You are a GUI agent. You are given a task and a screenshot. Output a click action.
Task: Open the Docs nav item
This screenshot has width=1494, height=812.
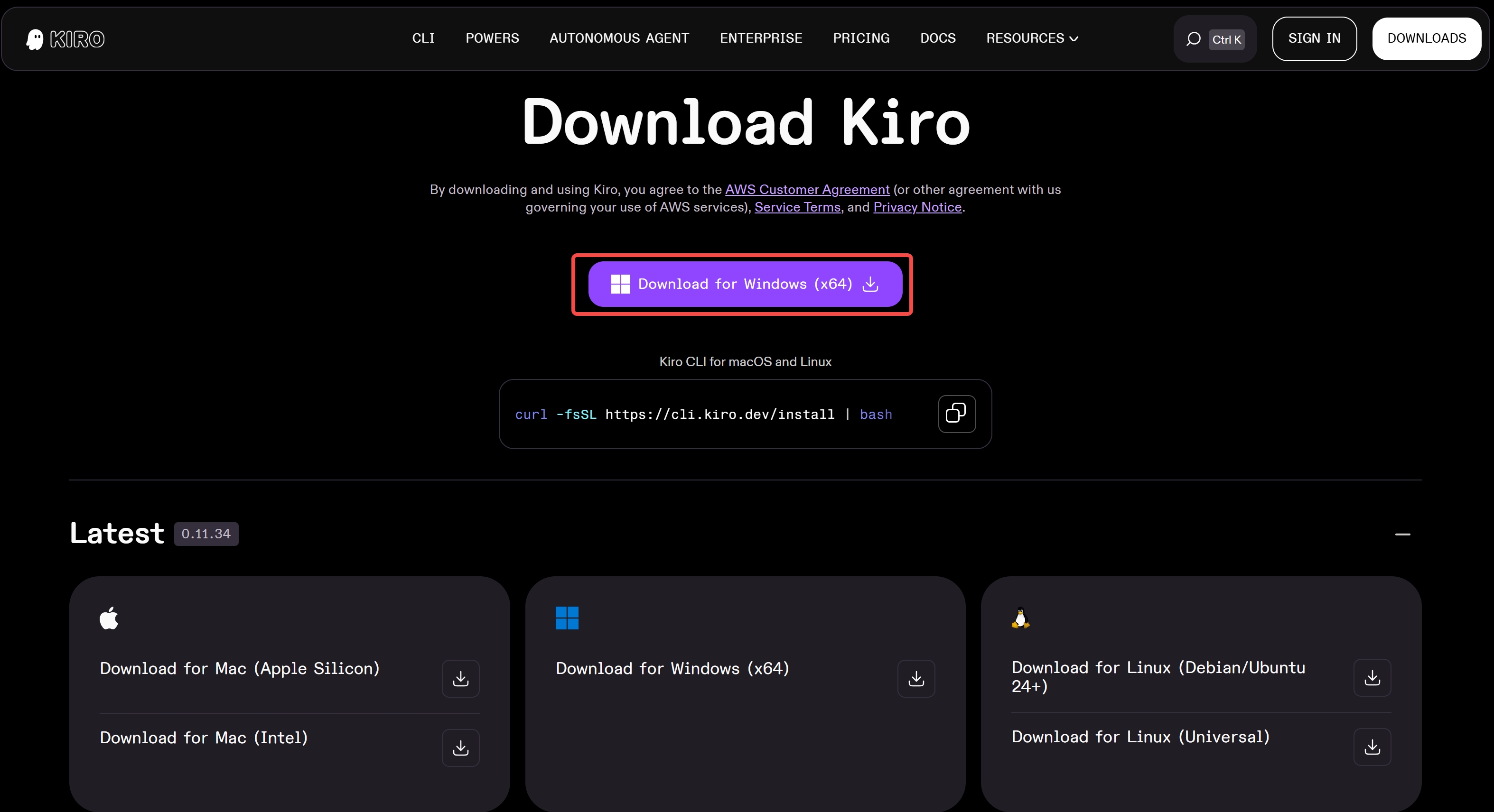pos(938,38)
